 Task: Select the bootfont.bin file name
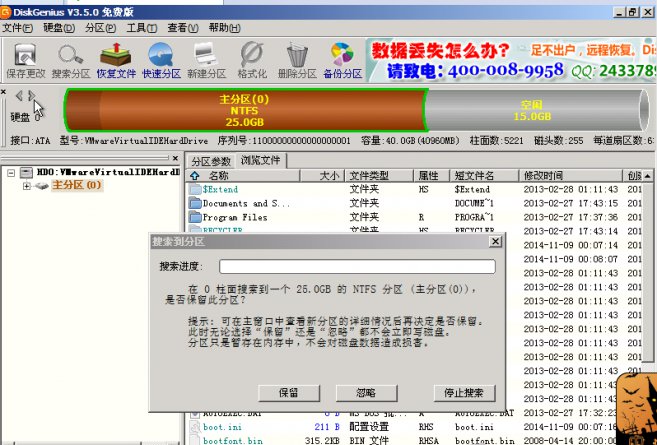point(233,441)
